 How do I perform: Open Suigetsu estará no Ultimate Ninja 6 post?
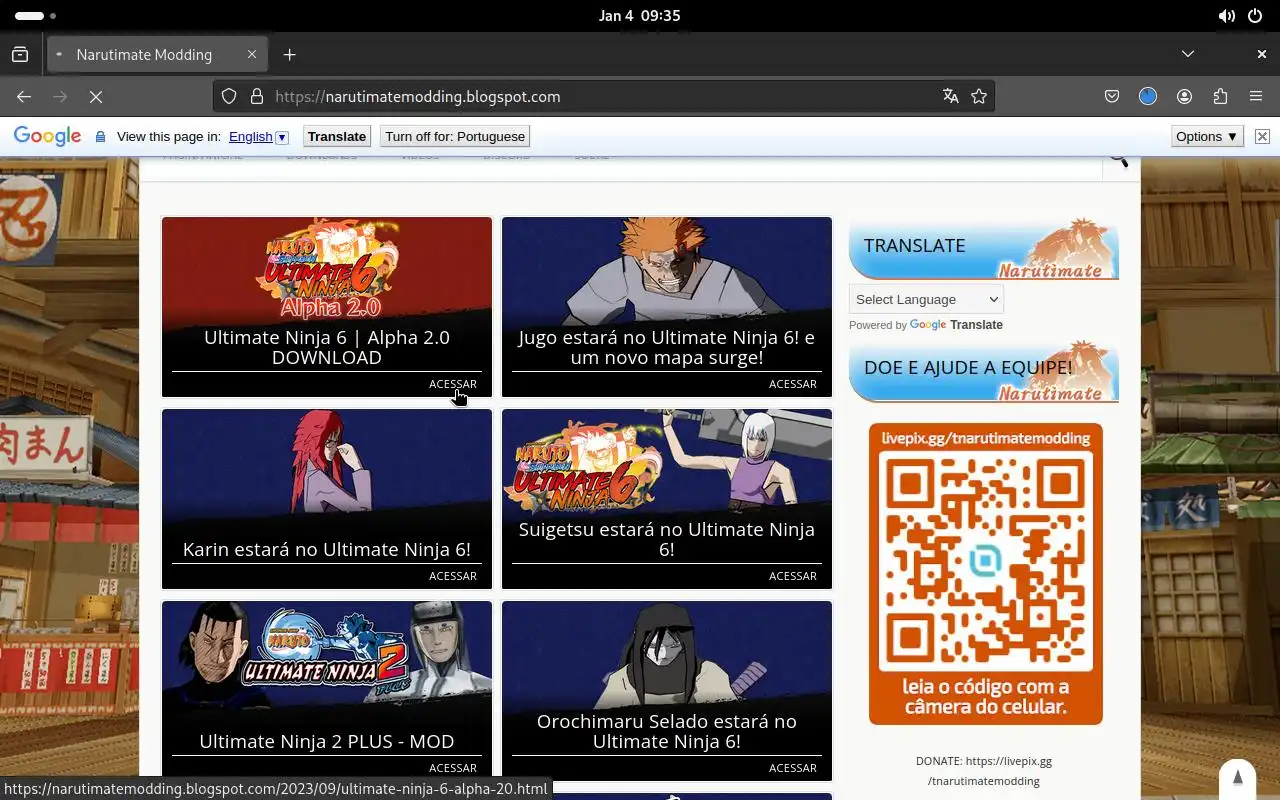pyautogui.click(x=667, y=539)
